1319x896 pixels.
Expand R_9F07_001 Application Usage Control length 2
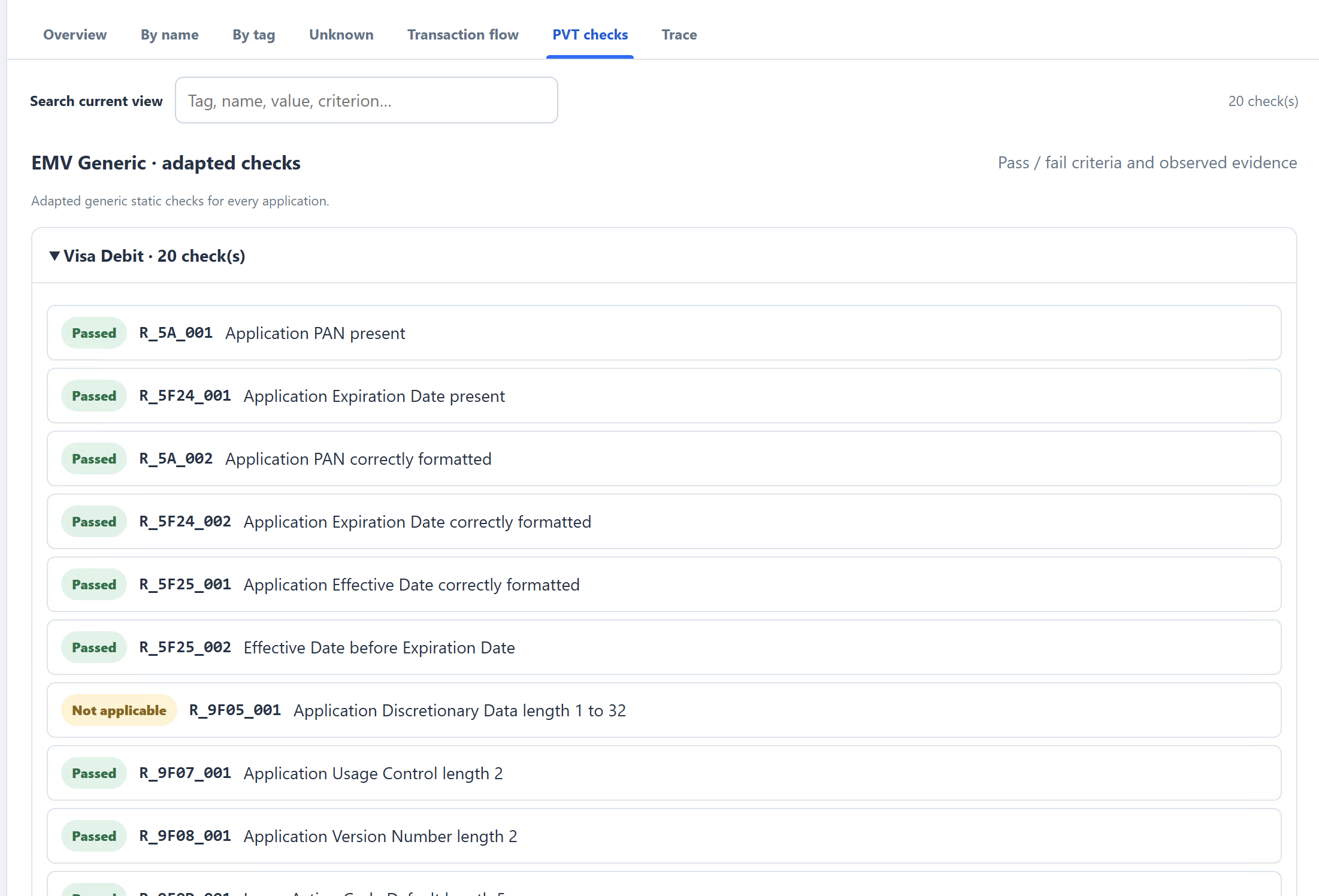(664, 773)
